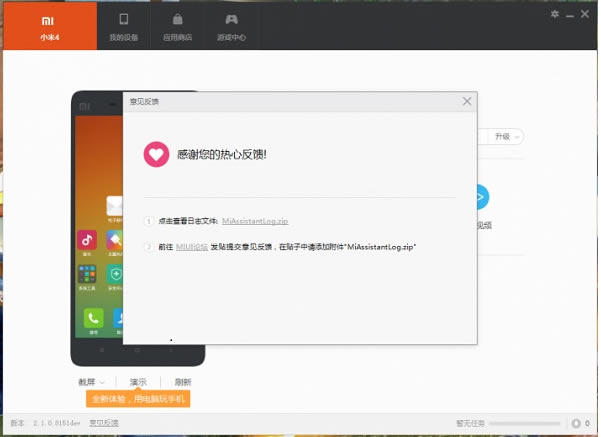Open 意见反馈 link in status bar
The image size is (601, 437).
pos(103,423)
